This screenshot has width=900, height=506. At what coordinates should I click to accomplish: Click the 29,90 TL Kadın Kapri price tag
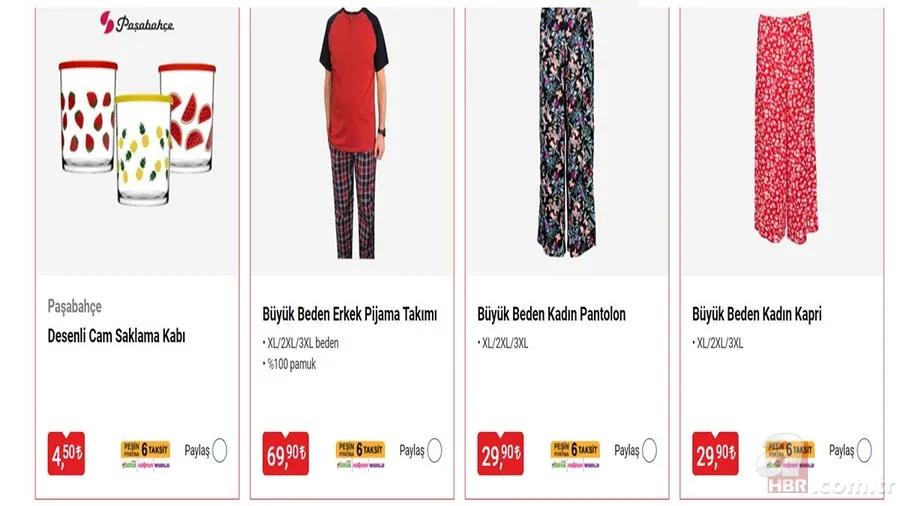click(x=715, y=453)
